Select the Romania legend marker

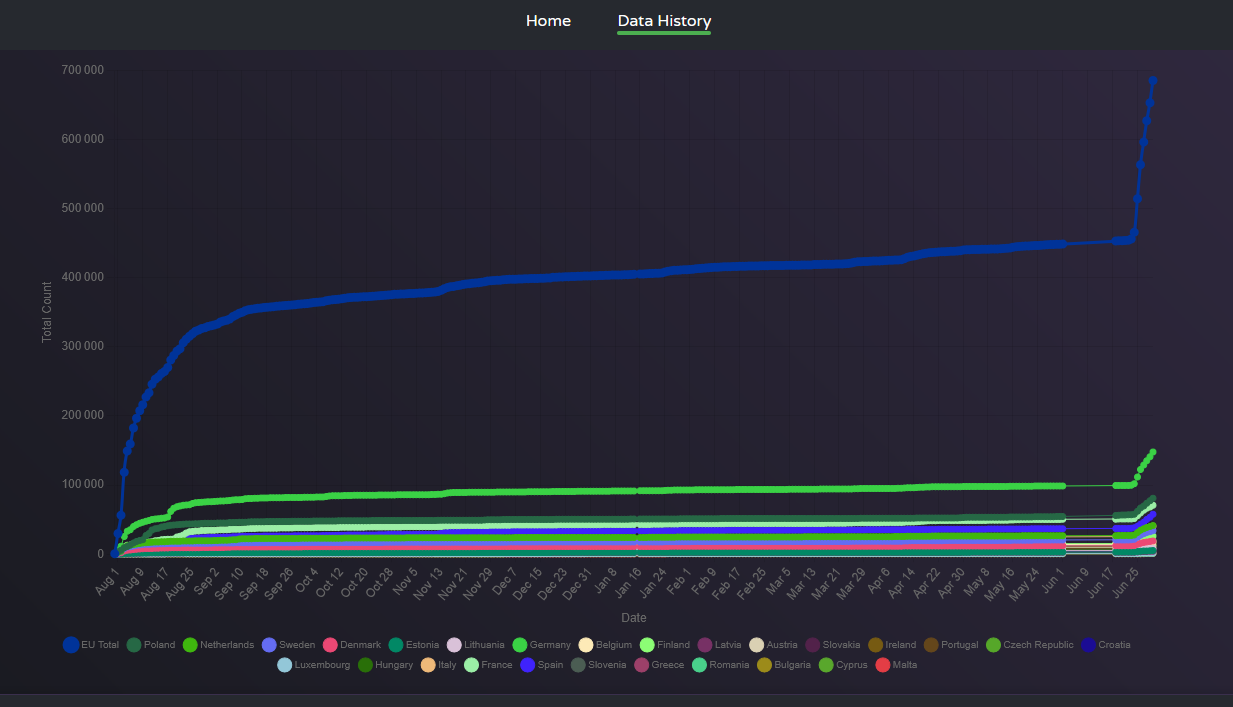700,665
